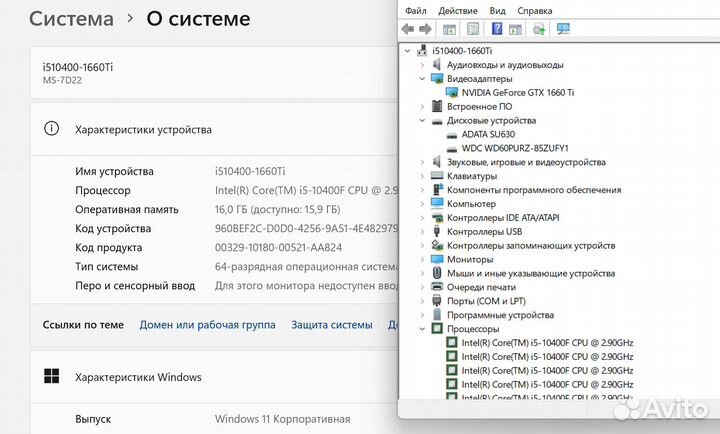Open the Справка menu
Image resolution: width=720 pixels, height=434 pixels.
click(534, 11)
